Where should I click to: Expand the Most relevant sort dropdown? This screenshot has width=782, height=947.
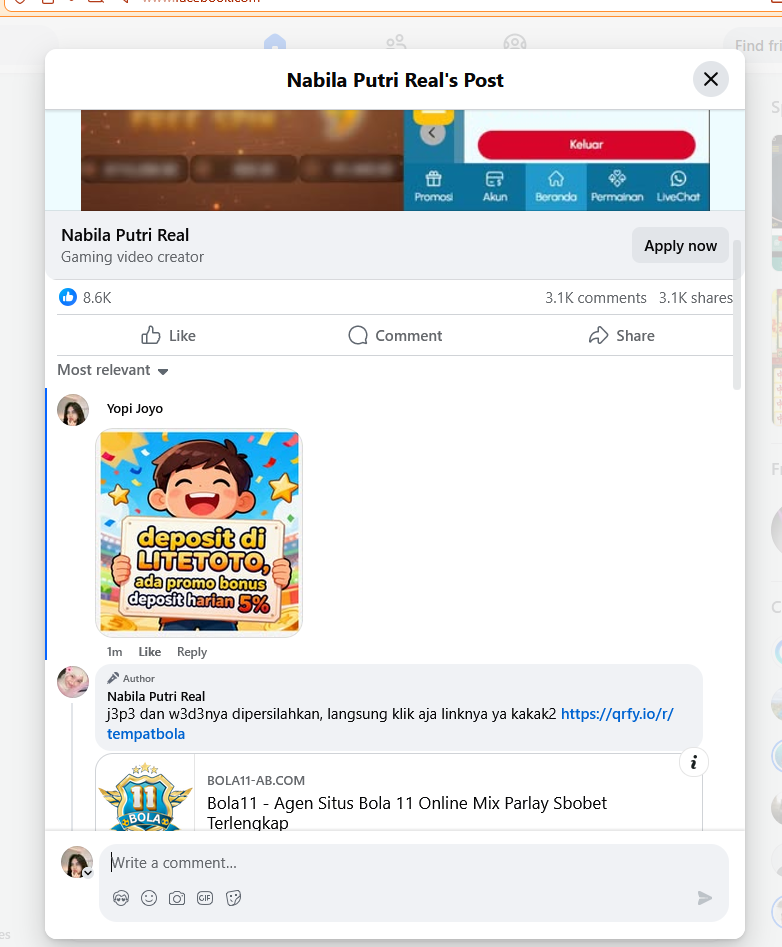point(113,370)
